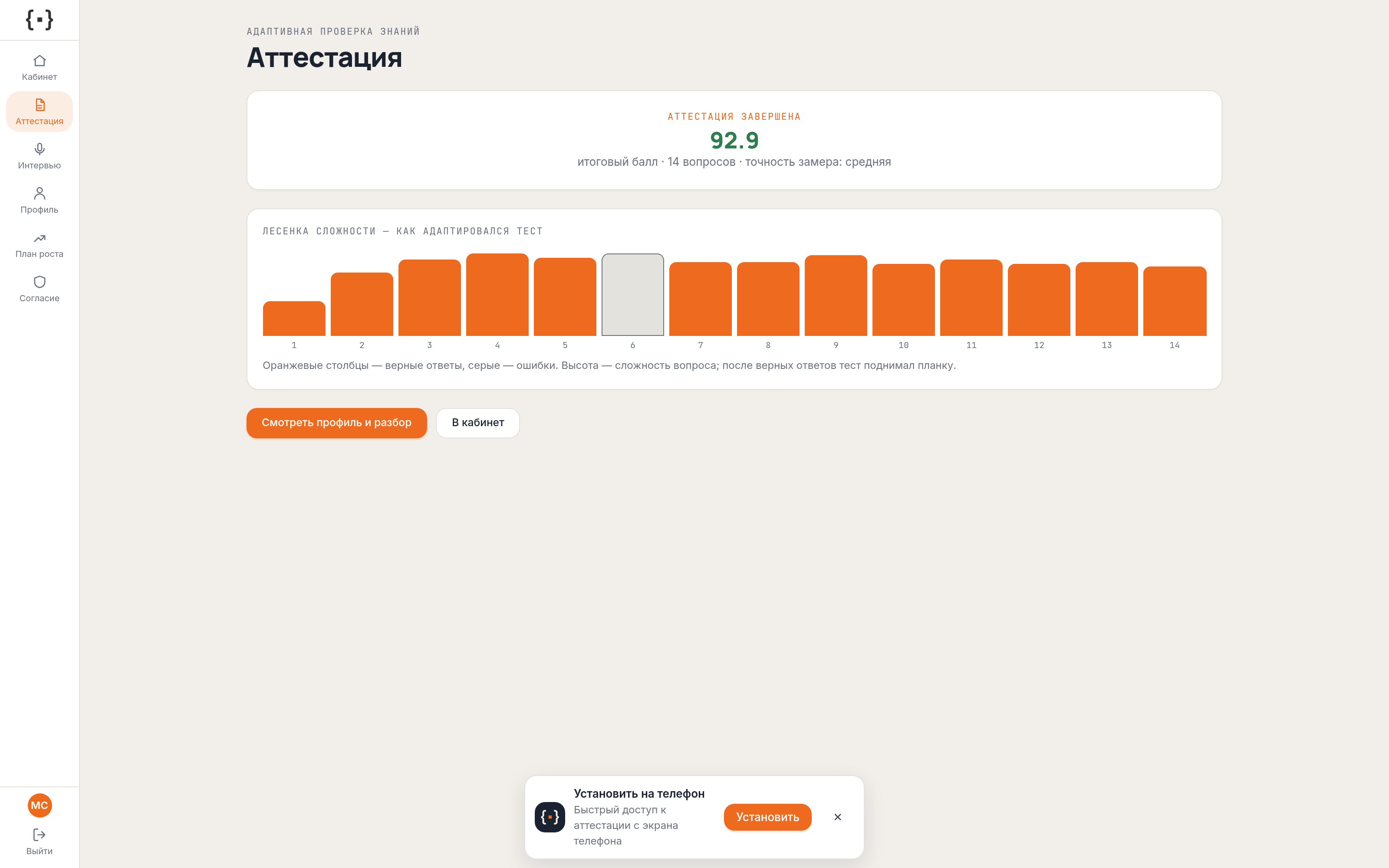Click Смотреть профиль и разбор button
The image size is (1389, 868).
pyautogui.click(x=337, y=423)
